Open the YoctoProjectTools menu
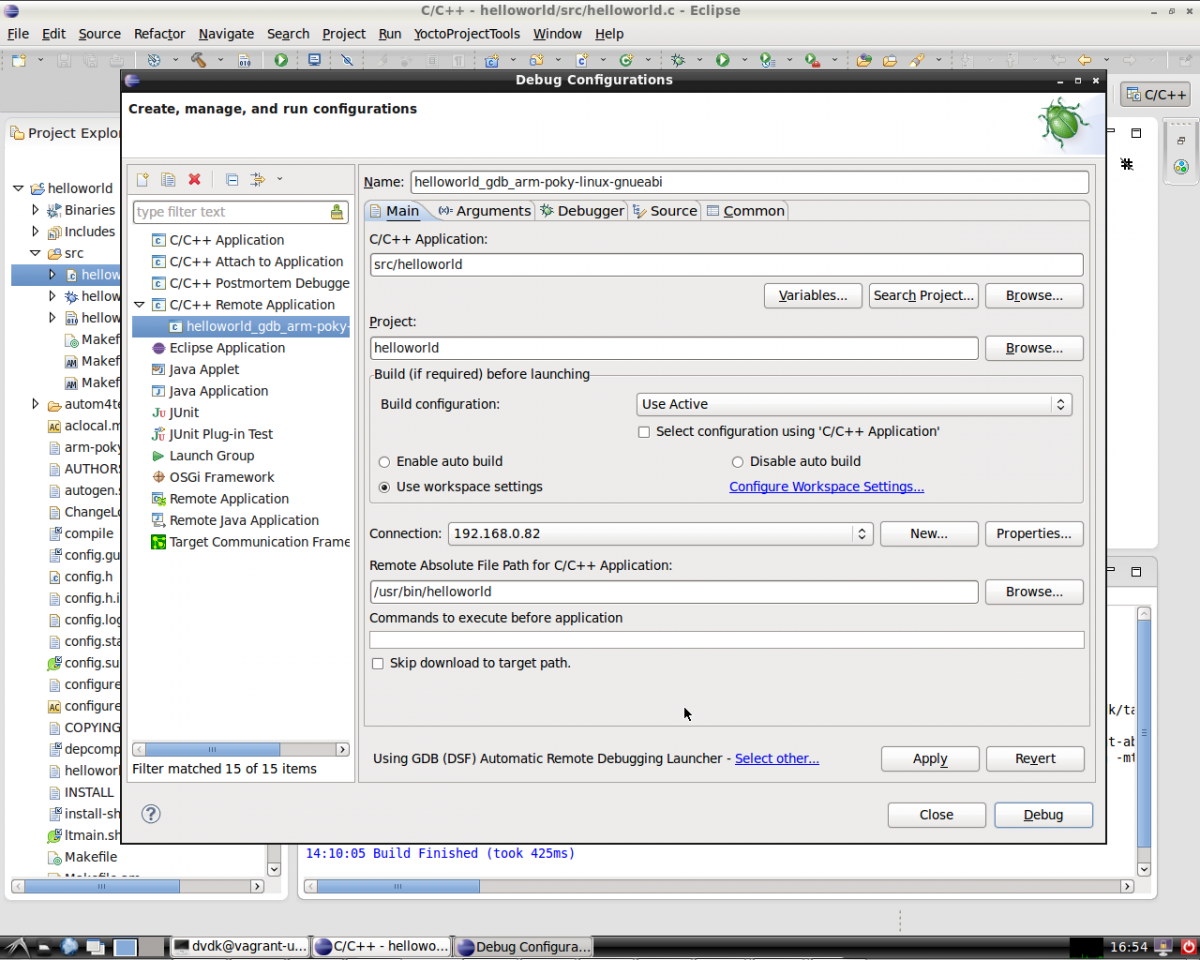The image size is (1200, 960). click(466, 33)
